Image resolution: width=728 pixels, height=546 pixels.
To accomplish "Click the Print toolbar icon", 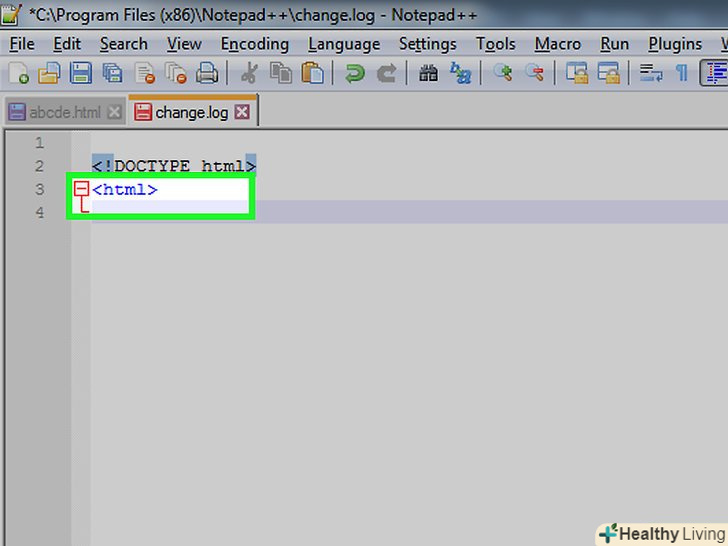I will tap(207, 73).
